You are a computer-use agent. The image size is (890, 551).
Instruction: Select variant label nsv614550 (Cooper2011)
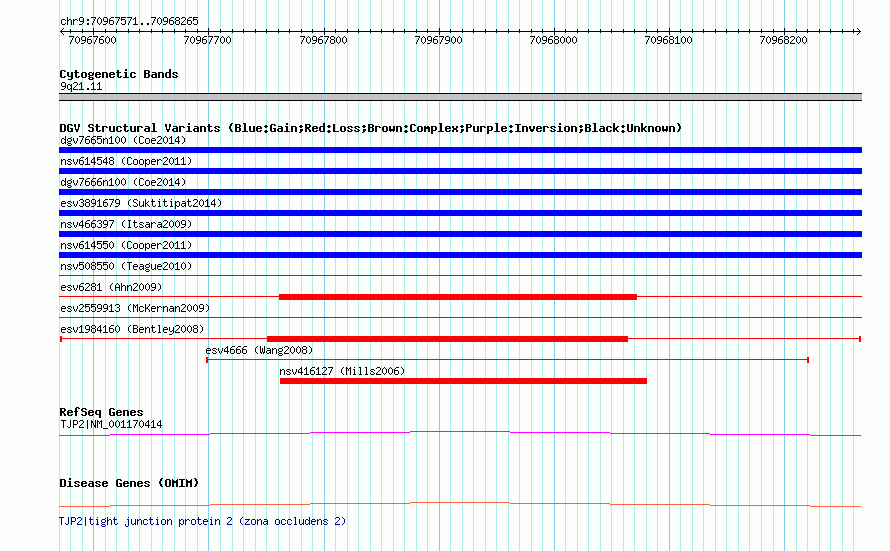pyautogui.click(x=126, y=245)
